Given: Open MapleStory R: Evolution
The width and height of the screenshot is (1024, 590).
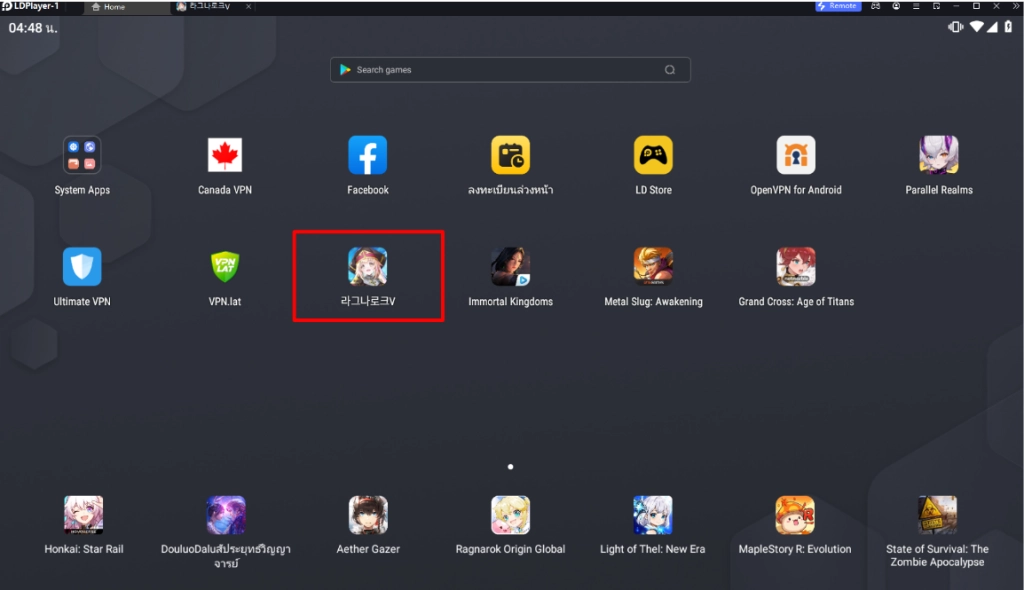Looking at the screenshot, I should [795, 515].
